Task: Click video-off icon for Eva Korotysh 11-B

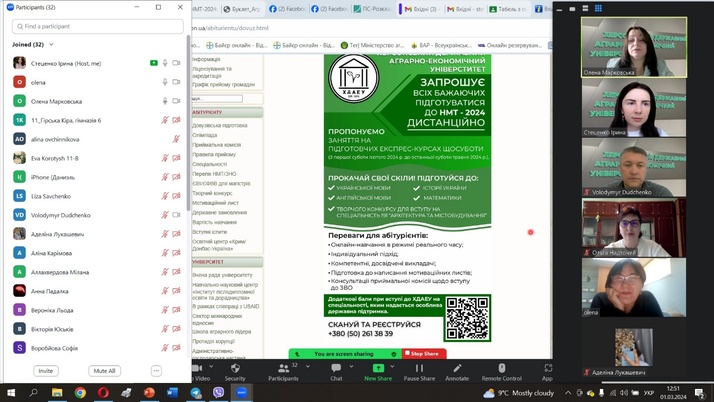Action: 176,158
